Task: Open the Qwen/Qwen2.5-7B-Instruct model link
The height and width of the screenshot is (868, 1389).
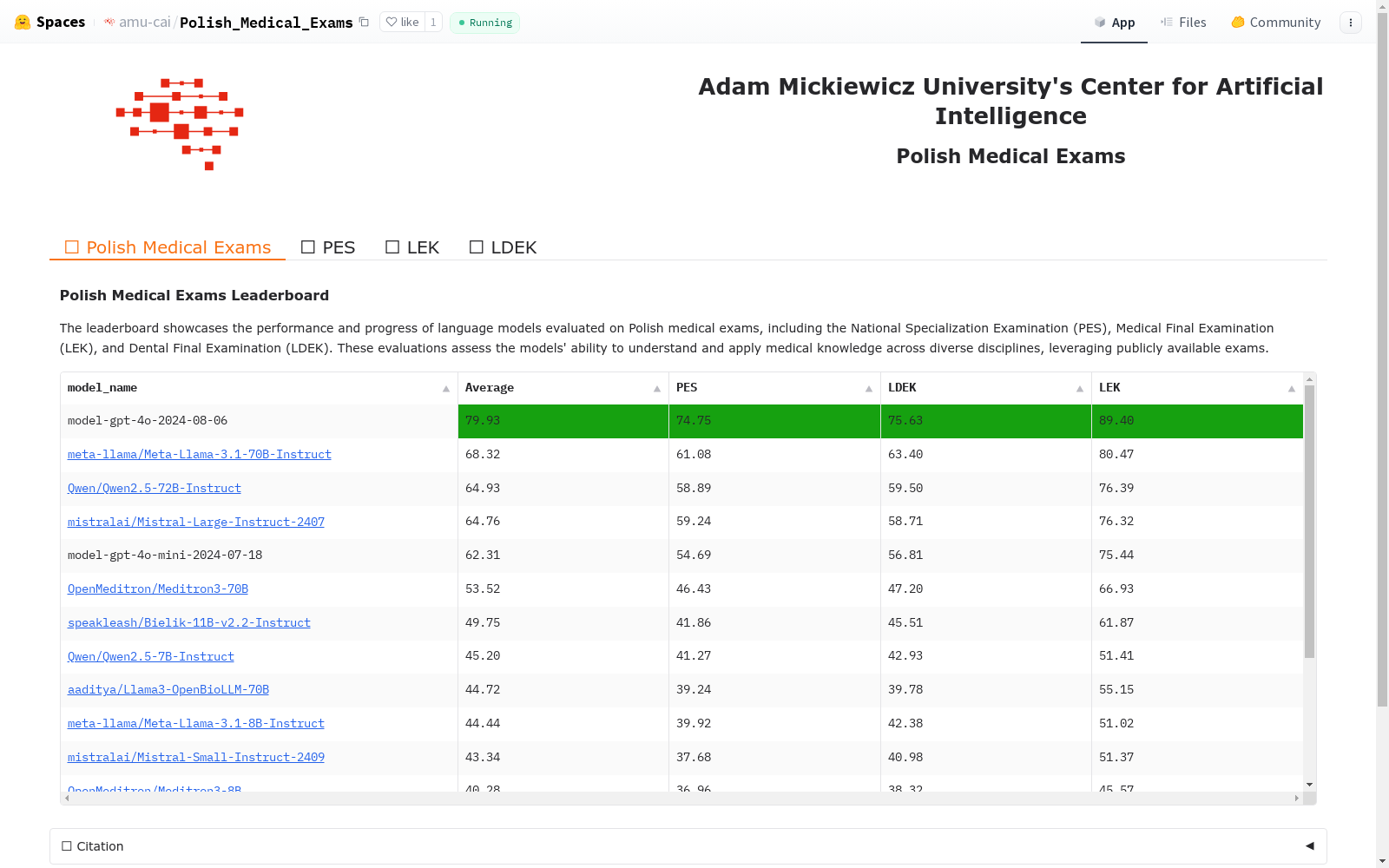Action: tap(151, 656)
